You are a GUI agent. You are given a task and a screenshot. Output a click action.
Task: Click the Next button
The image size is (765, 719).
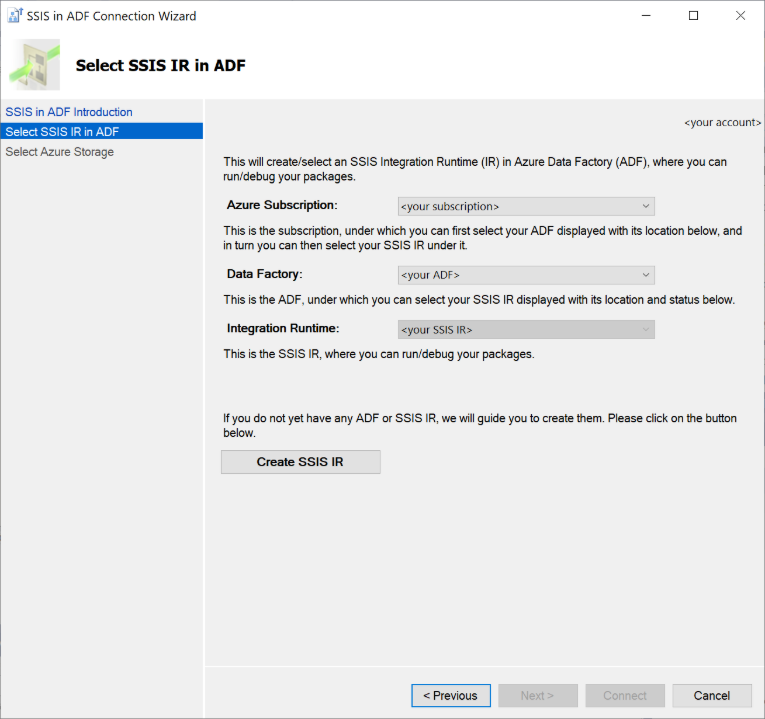click(x=538, y=695)
